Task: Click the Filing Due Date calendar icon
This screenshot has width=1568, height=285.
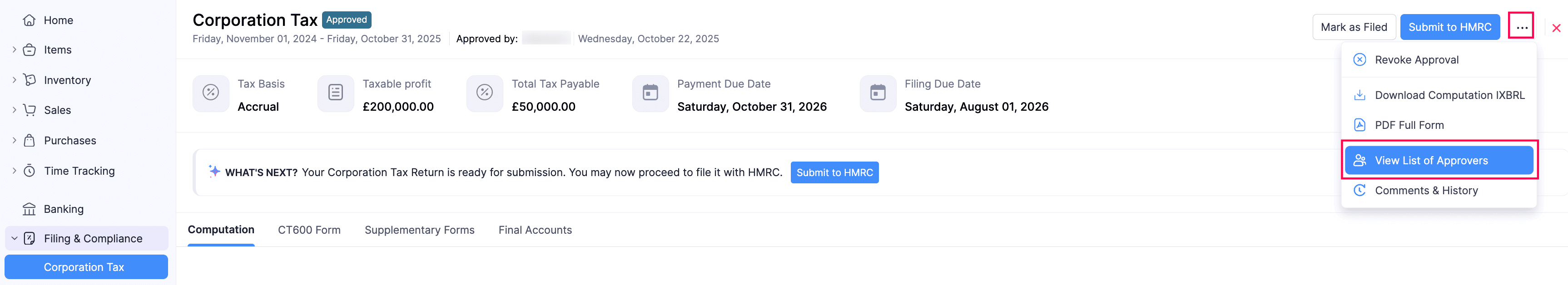Action: 878,93
